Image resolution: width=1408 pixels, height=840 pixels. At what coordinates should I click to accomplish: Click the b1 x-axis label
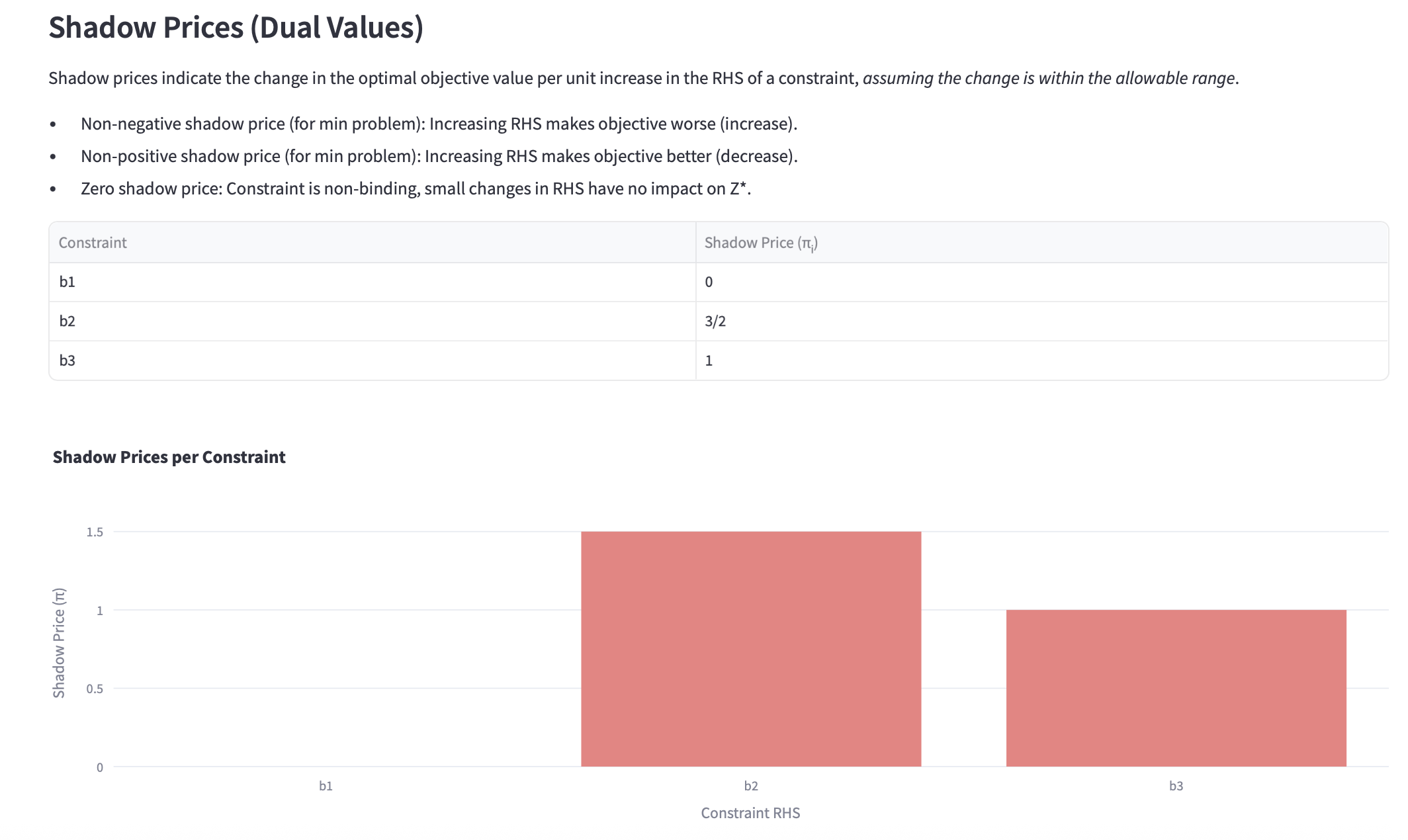click(x=326, y=786)
